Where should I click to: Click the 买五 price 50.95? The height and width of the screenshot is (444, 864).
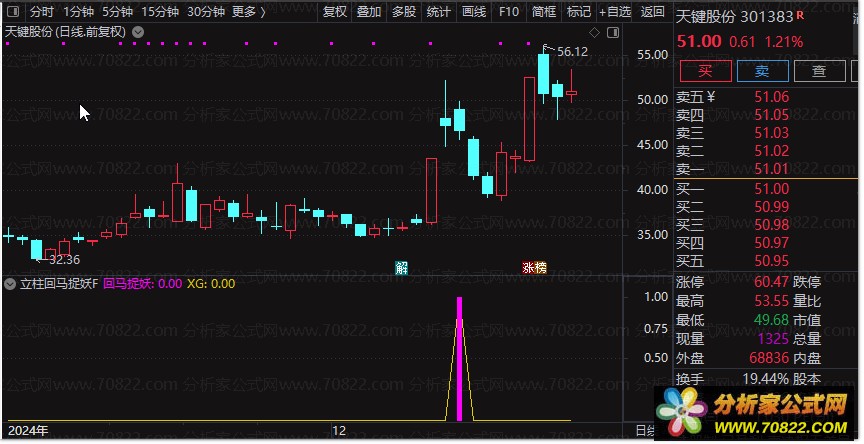[771, 261]
